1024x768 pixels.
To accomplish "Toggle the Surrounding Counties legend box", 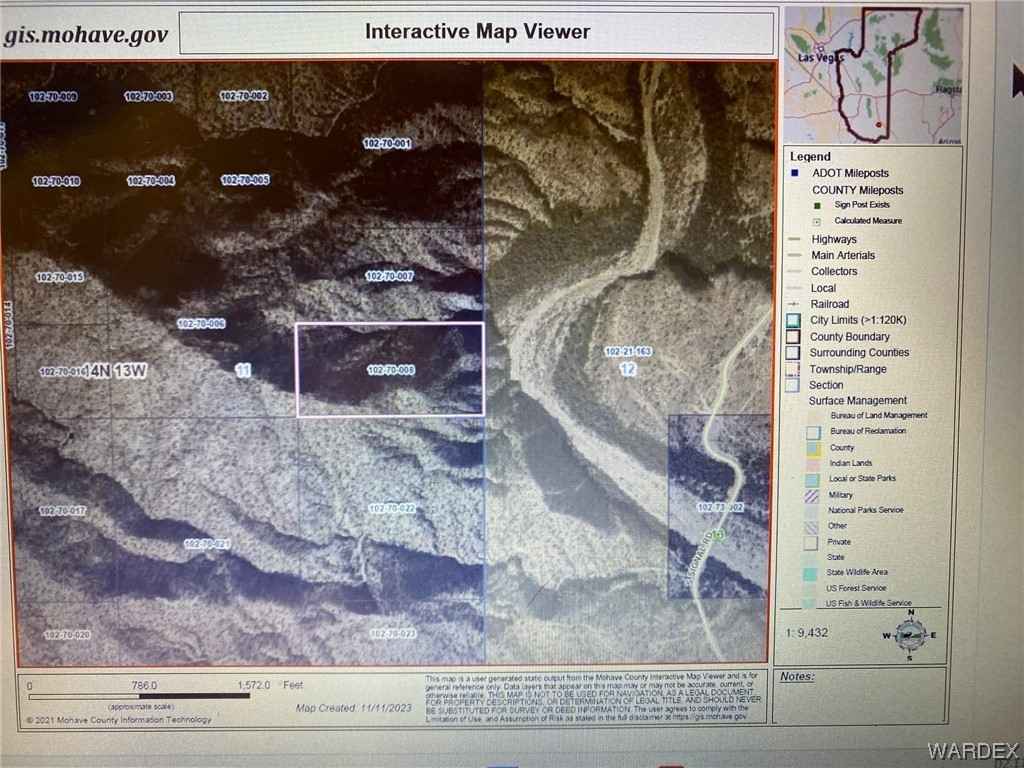I will point(794,353).
